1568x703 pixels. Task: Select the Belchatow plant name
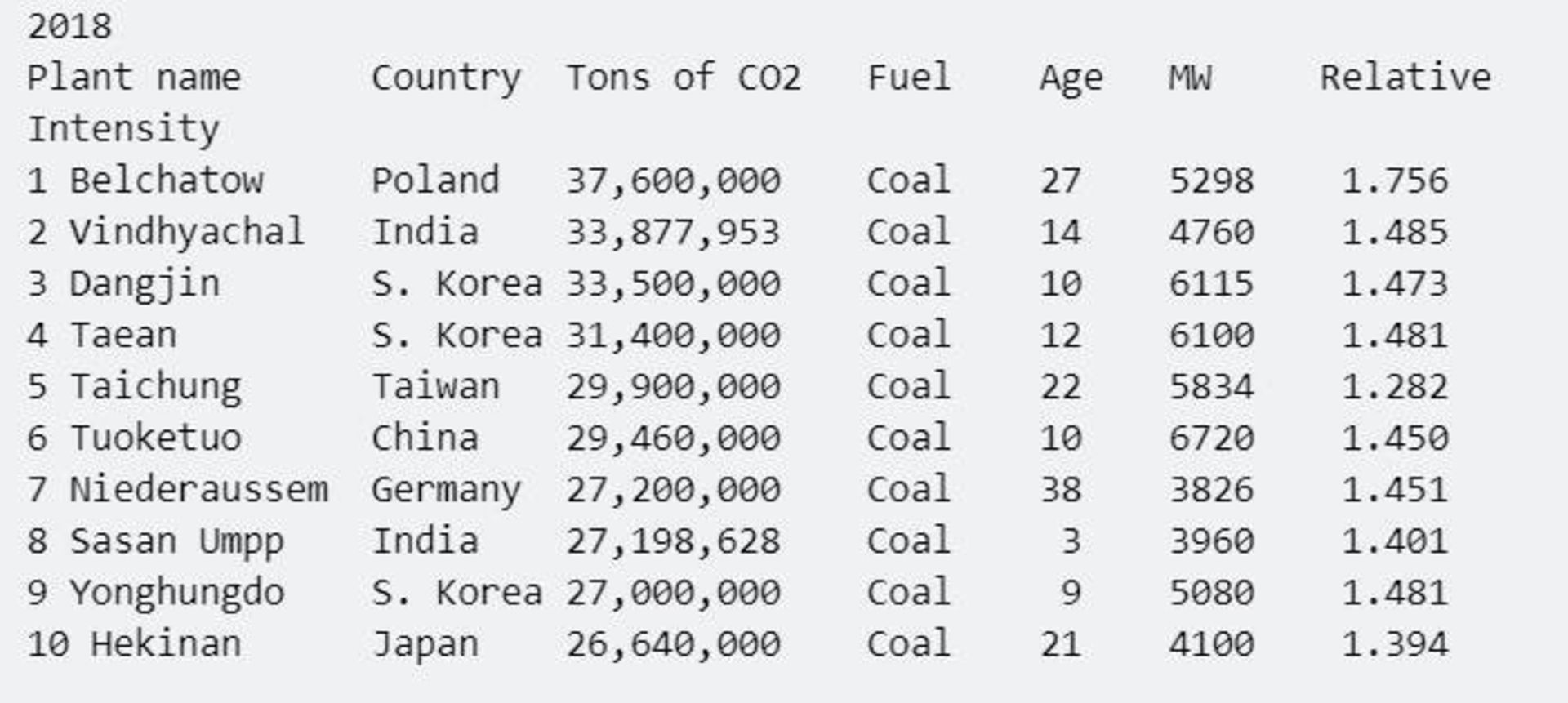(167, 181)
